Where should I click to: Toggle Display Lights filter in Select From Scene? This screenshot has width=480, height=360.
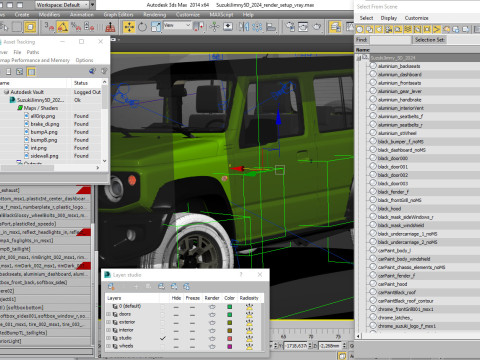click(379, 30)
